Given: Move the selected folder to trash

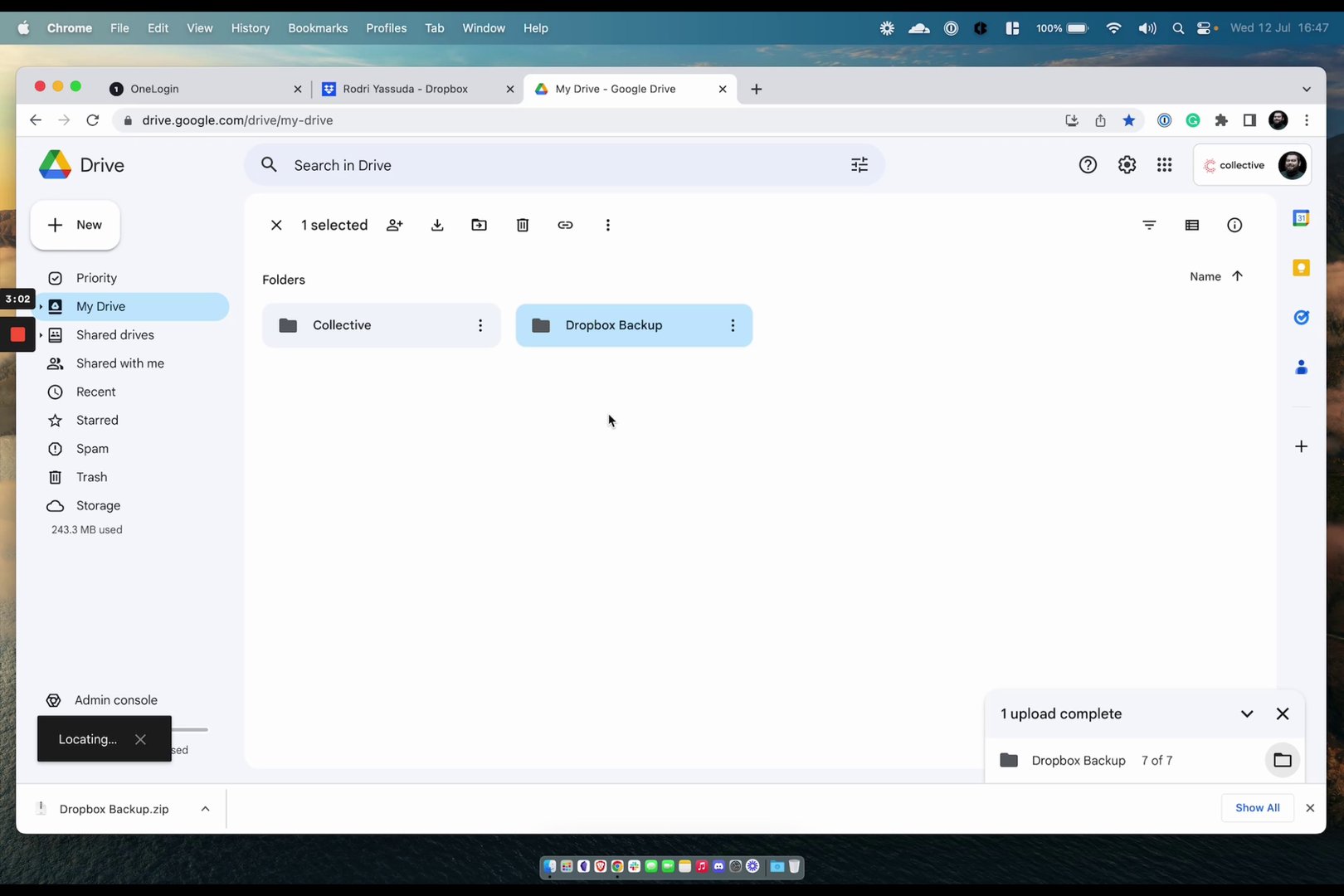Looking at the screenshot, I should 523,225.
